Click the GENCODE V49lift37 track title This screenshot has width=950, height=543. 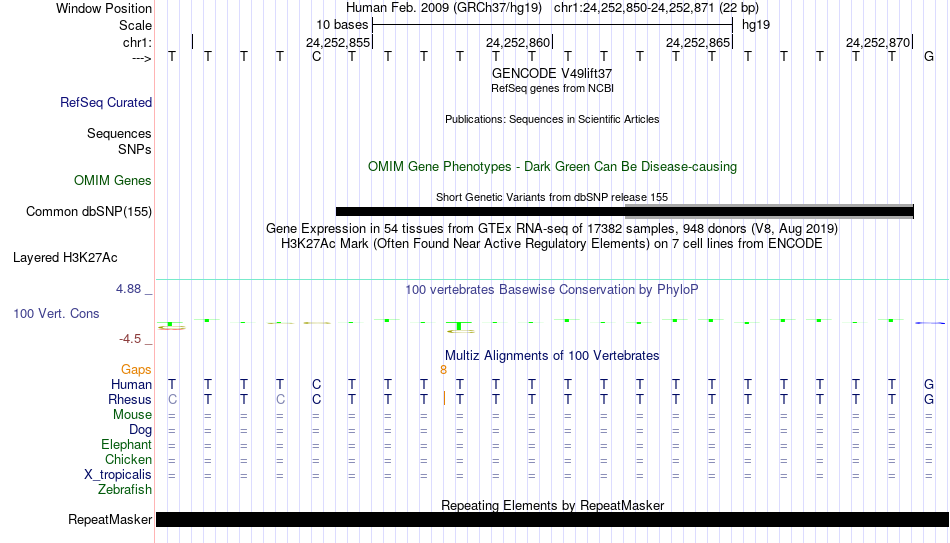tap(552, 73)
